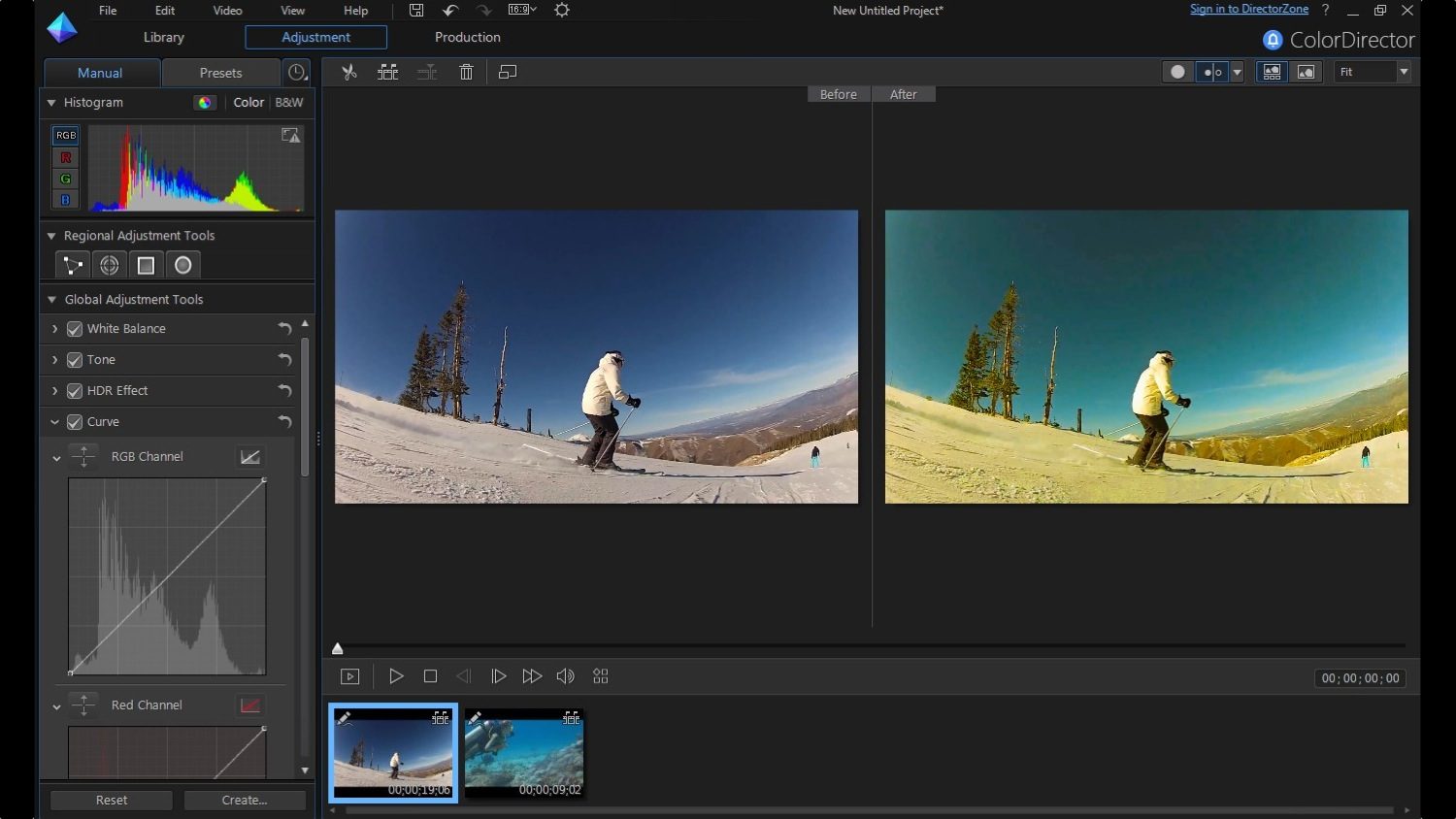Click Sign in to DirectorZone link
The width and height of the screenshot is (1456, 819).
[1249, 9]
